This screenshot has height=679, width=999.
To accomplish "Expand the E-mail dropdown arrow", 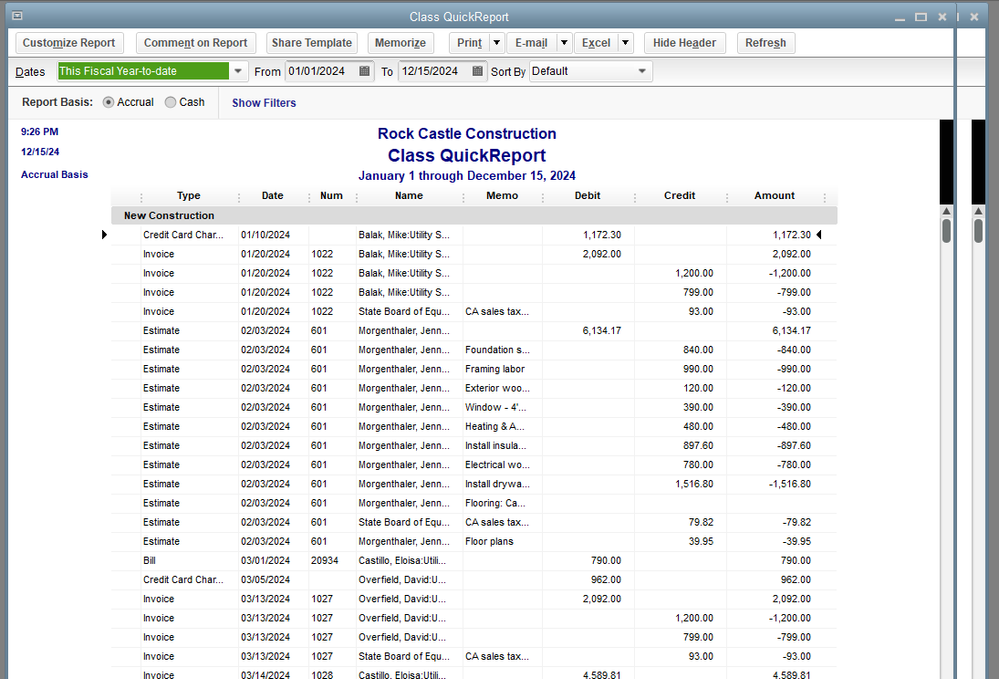I will pyautogui.click(x=564, y=43).
